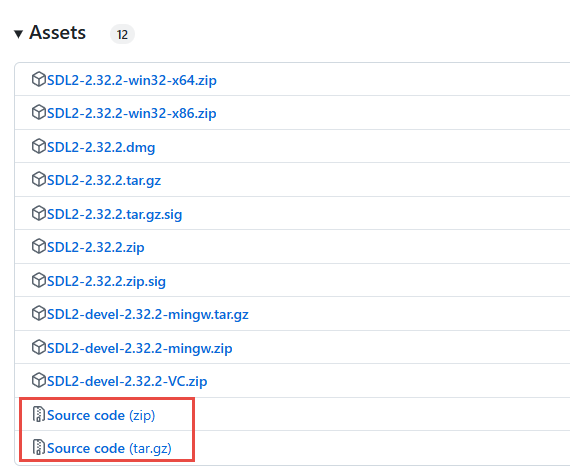Download SDL2-devel-2.32.2-VC.zip
Viewport: 570px width, 469px height.
[127, 381]
